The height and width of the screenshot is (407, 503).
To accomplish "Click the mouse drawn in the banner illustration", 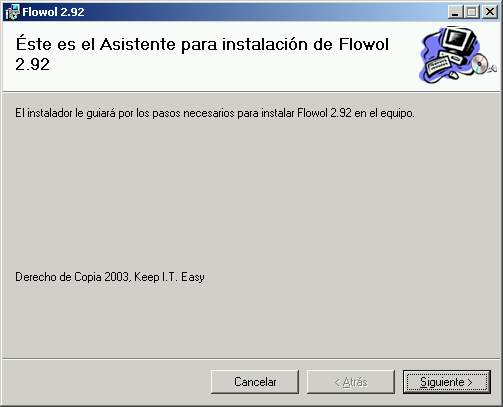I will tap(453, 75).
